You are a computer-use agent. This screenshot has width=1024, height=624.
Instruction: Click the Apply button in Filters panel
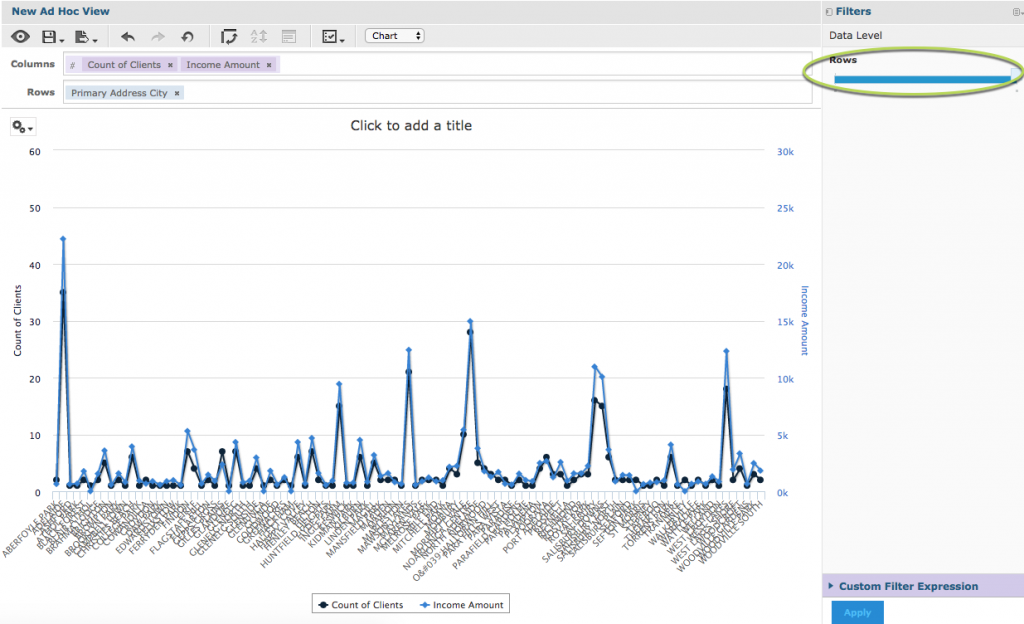(856, 612)
